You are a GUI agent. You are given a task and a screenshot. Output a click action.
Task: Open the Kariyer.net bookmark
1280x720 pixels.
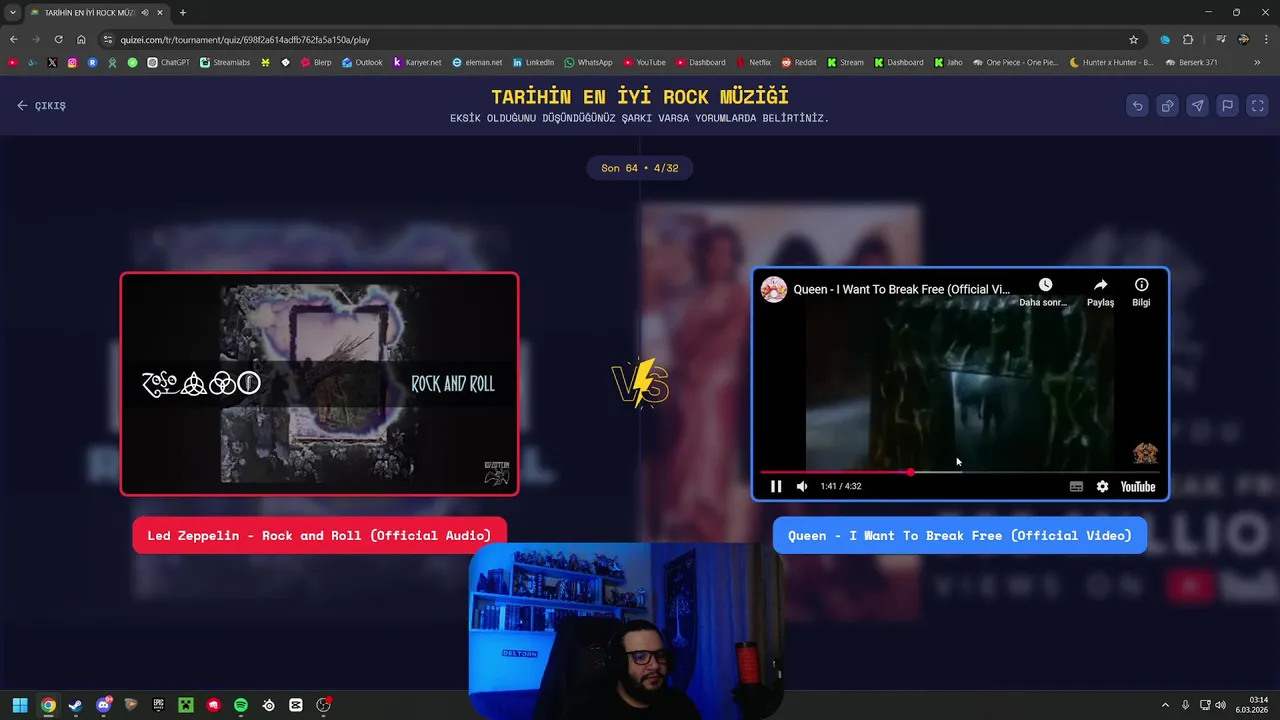[417, 62]
